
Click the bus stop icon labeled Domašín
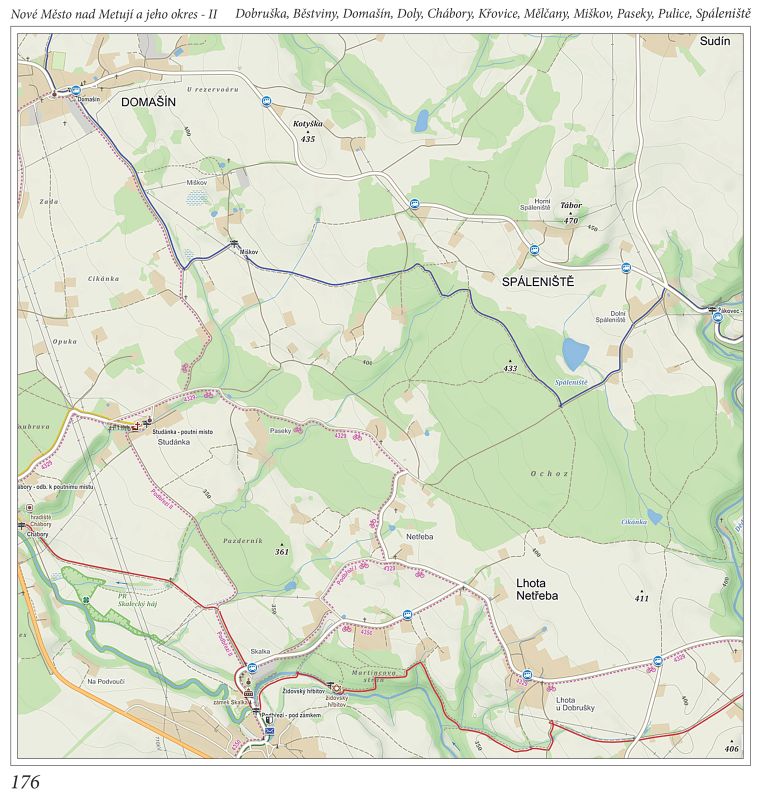(76, 90)
